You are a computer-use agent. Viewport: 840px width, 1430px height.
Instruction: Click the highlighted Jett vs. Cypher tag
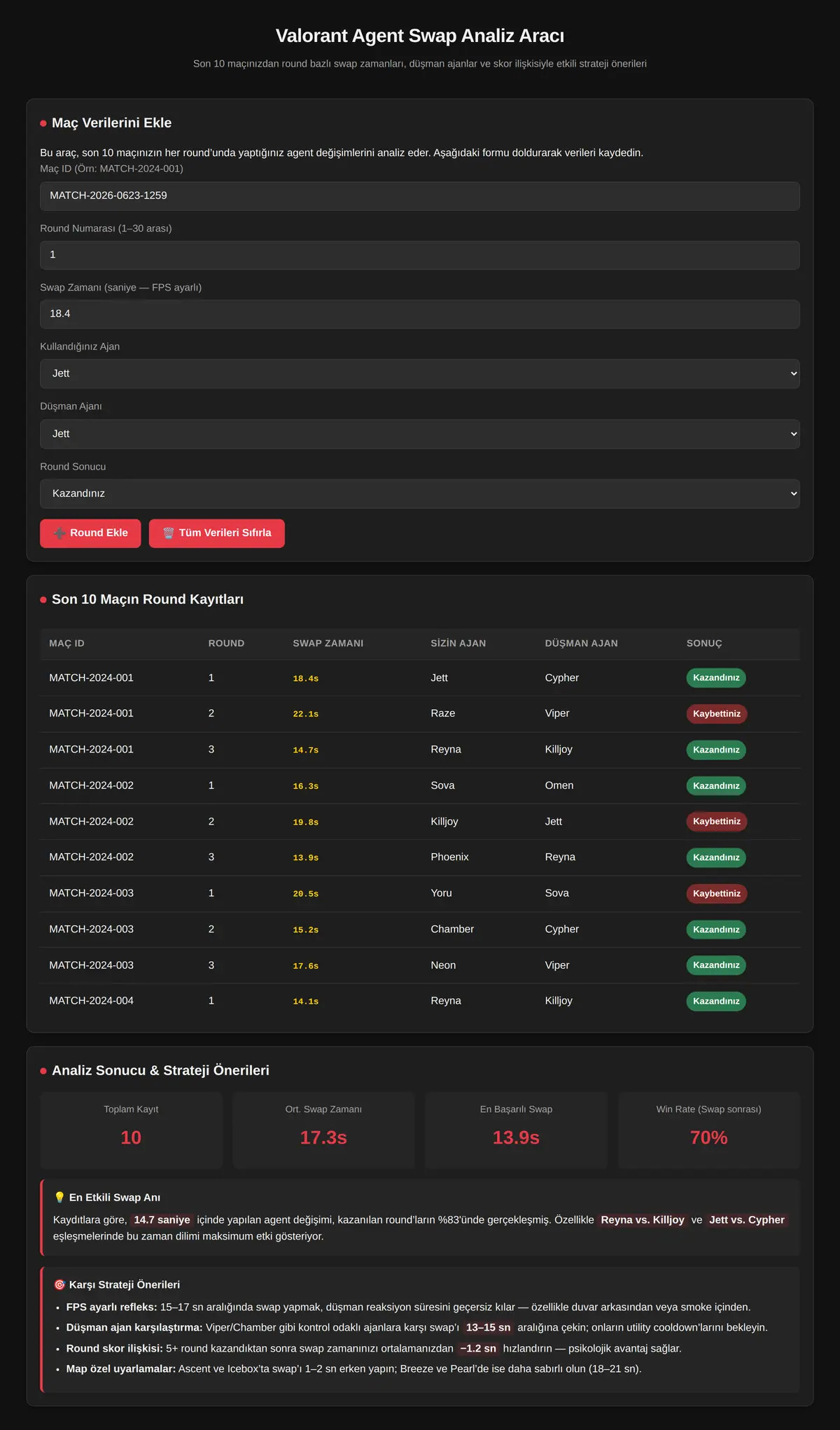coord(747,1220)
